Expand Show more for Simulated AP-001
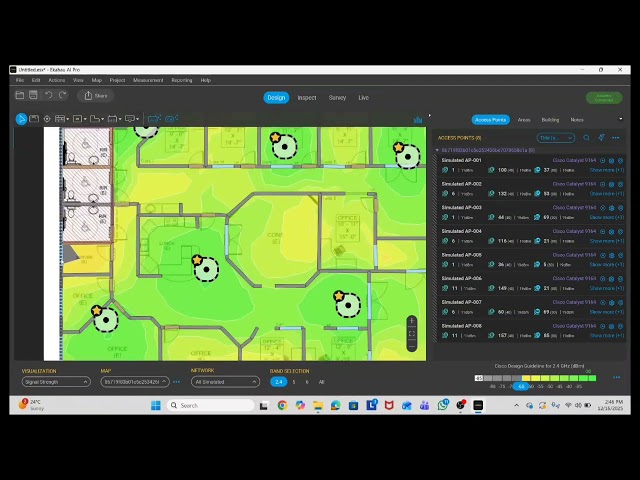 (x=607, y=170)
